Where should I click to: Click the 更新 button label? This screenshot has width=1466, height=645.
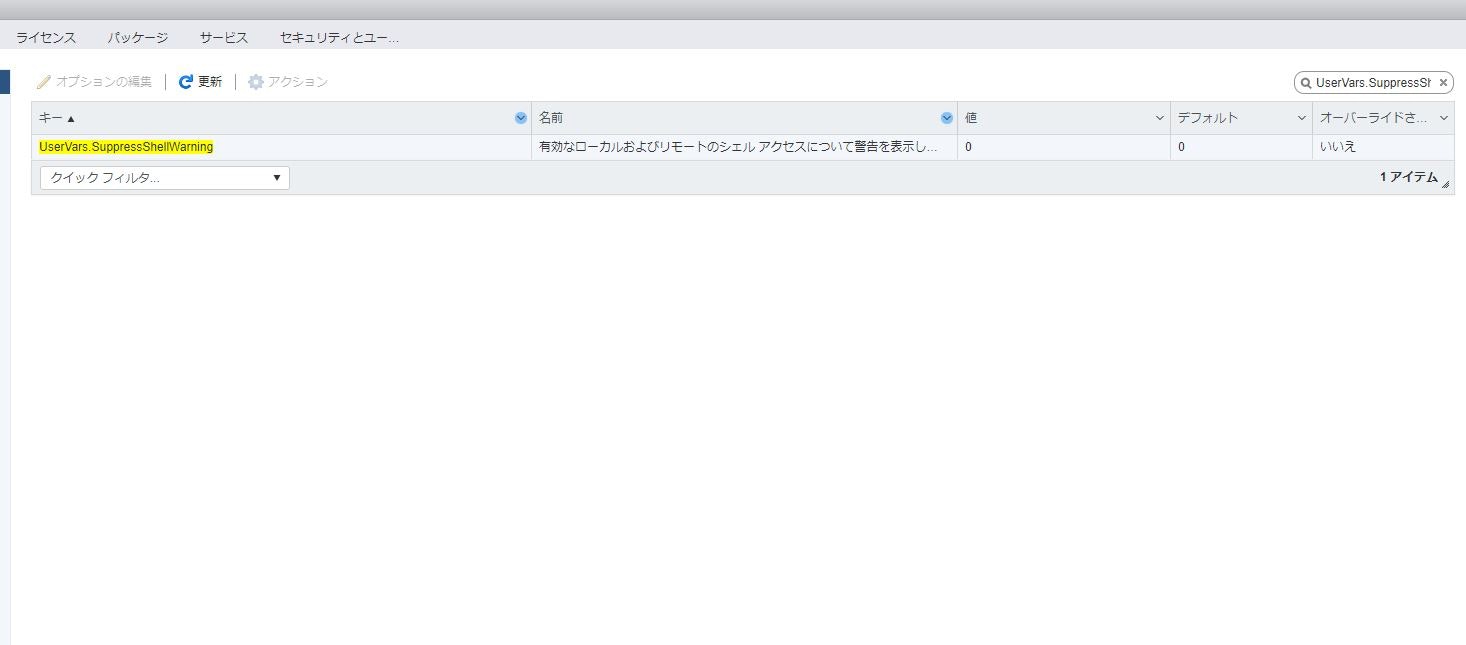(x=210, y=82)
